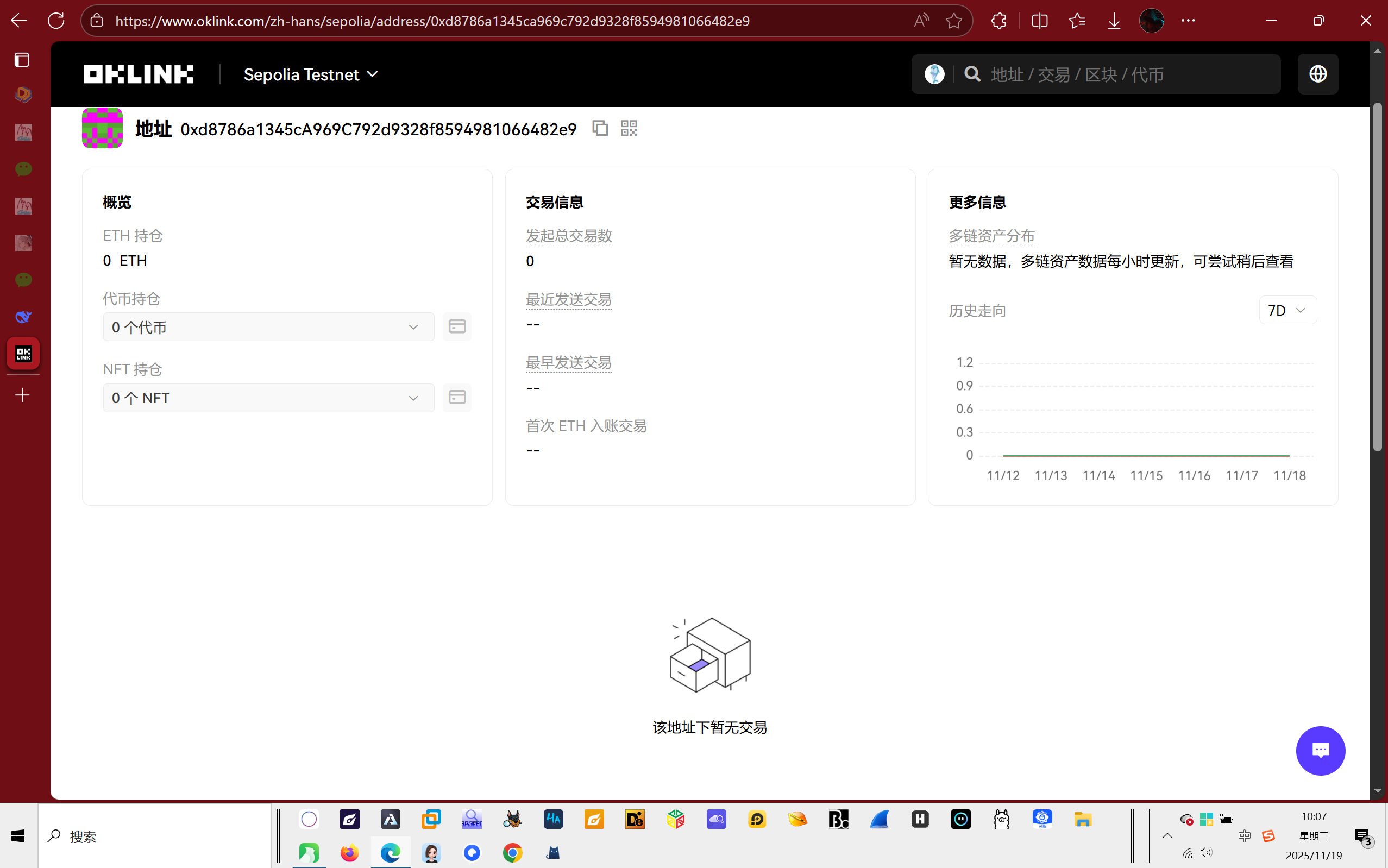Viewport: 1388px width, 868px height.
Task: Click the language globe icon
Action: 1317,74
